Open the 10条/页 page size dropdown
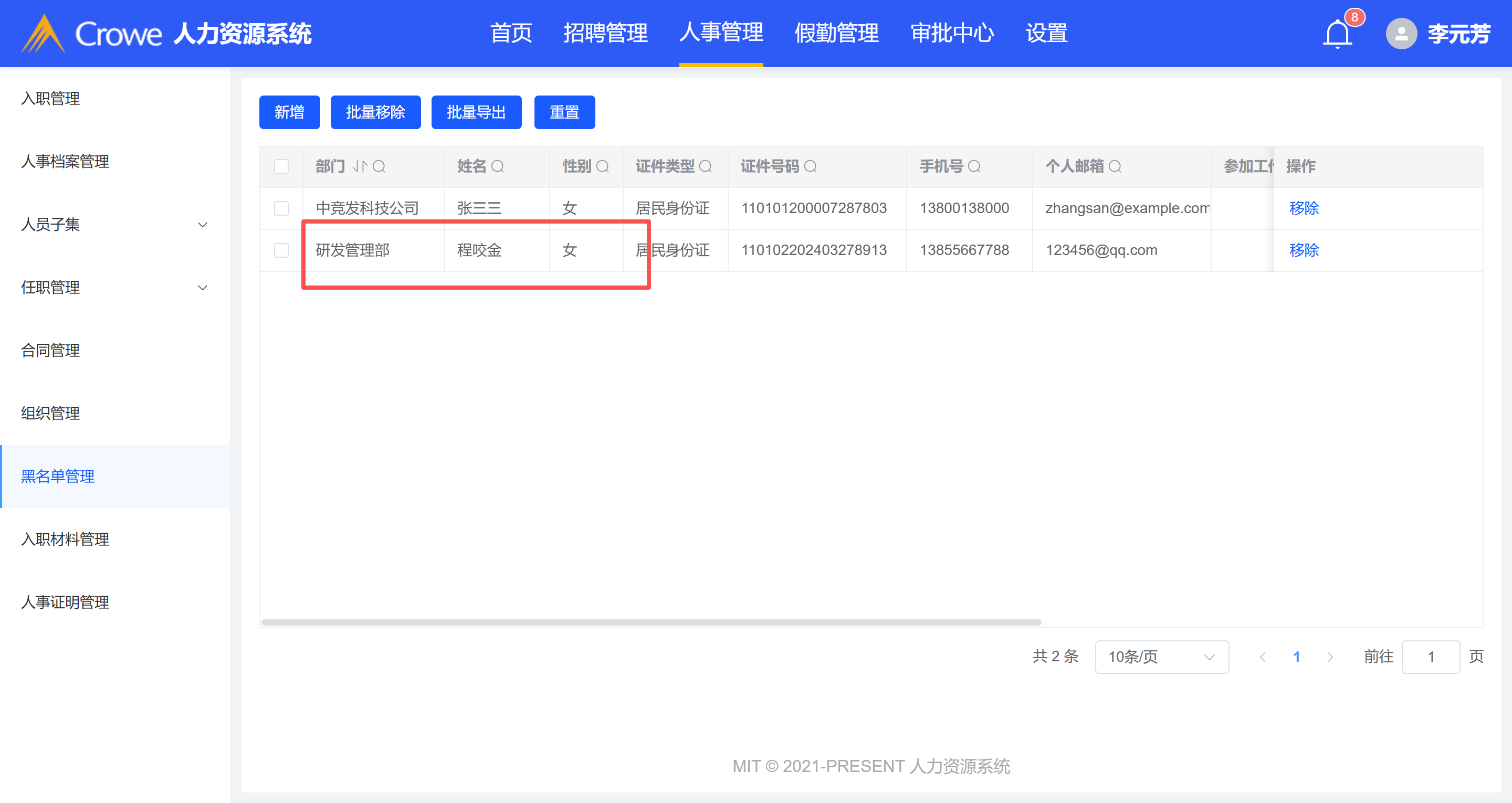Image resolution: width=1512 pixels, height=803 pixels. point(1162,656)
